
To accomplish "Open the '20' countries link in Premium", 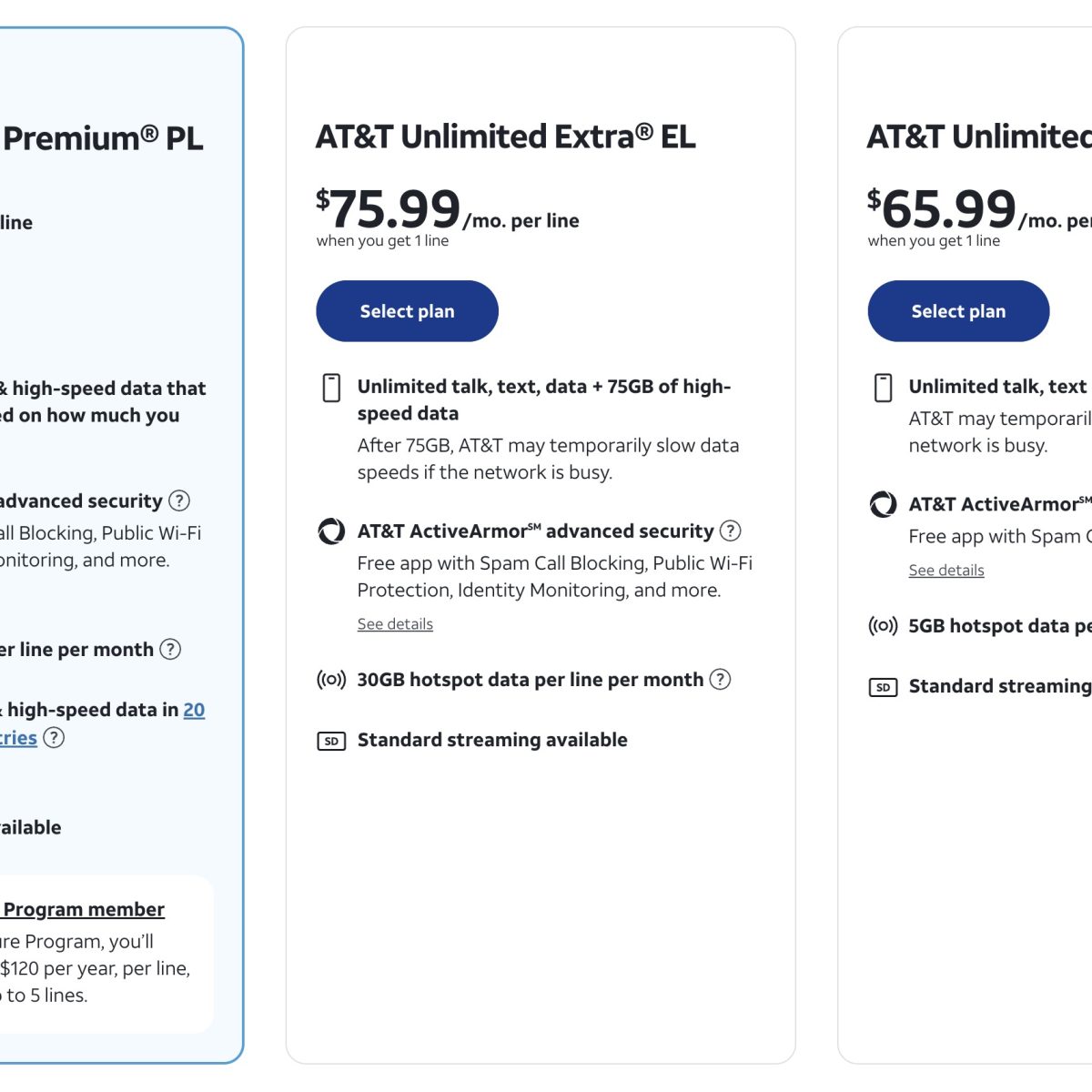I will pyautogui.click(x=194, y=710).
